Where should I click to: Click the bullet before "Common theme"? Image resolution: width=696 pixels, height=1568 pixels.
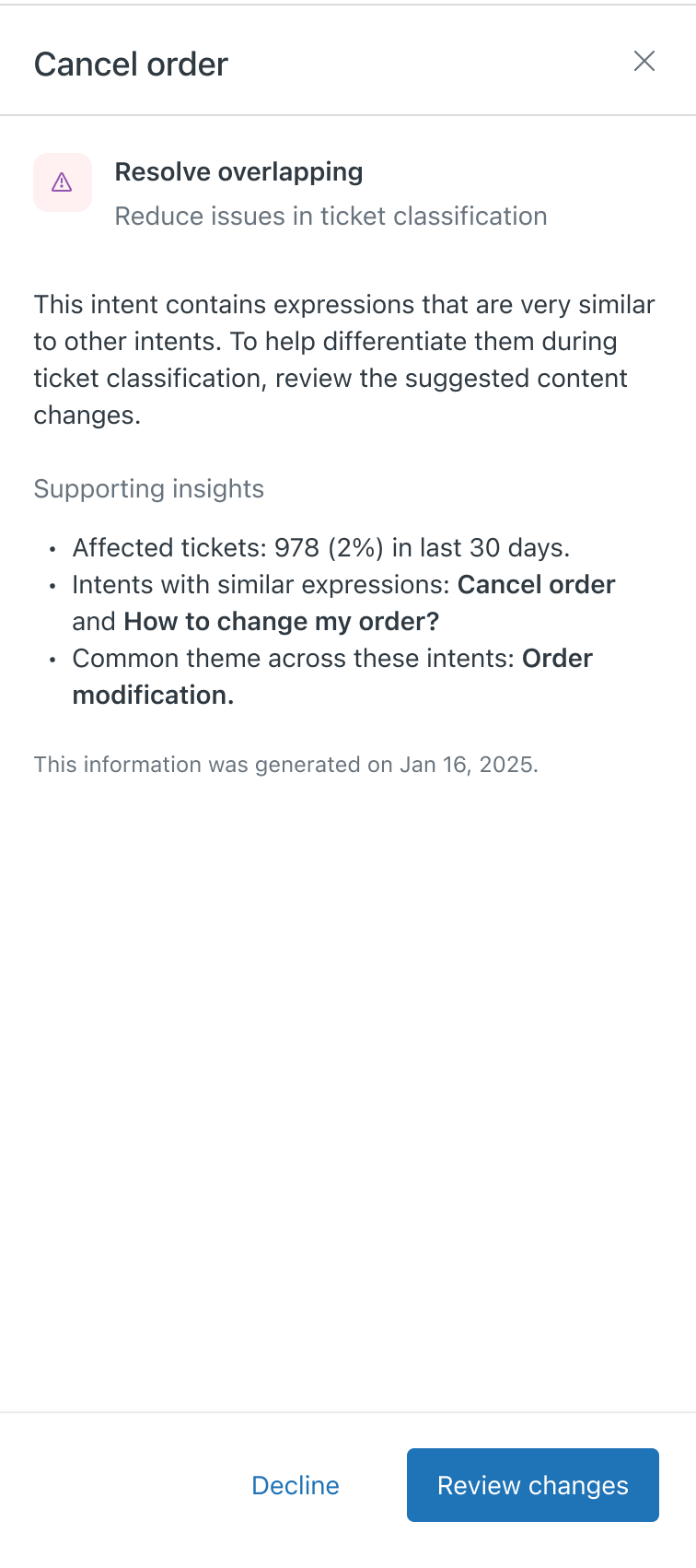pyautogui.click(x=52, y=661)
